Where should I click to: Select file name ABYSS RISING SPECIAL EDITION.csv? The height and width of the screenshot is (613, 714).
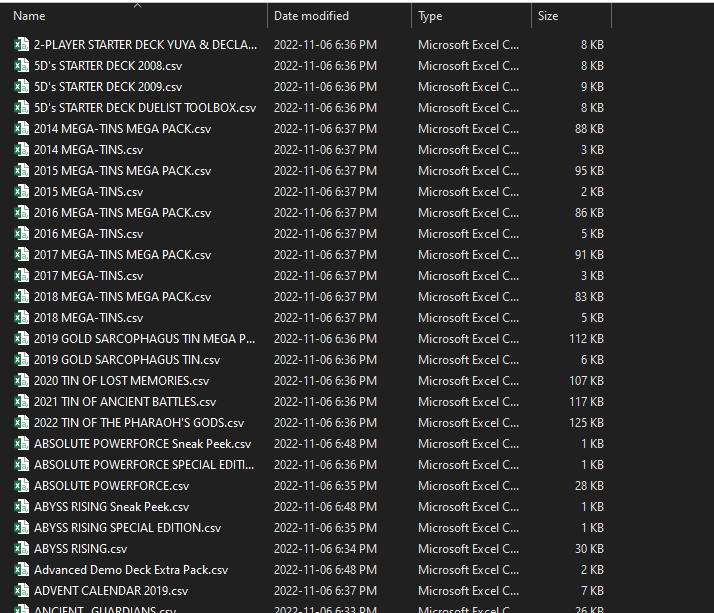pos(128,527)
